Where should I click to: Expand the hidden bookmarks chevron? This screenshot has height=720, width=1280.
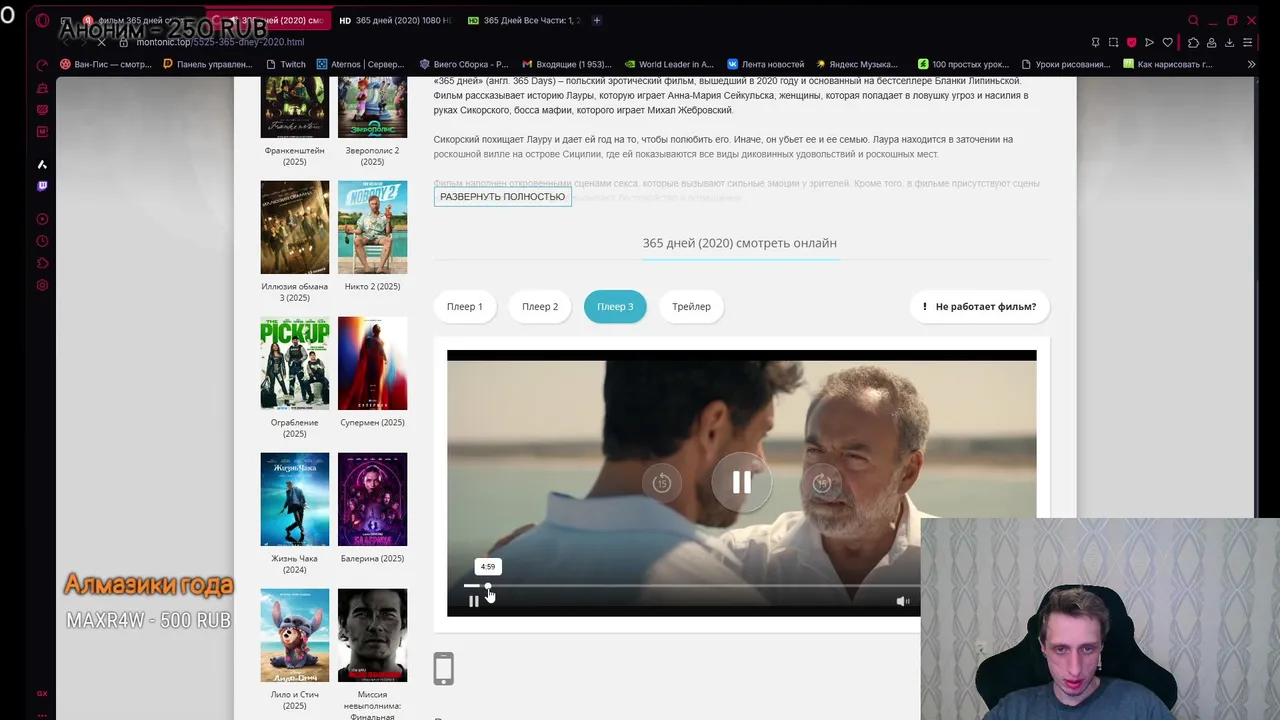point(1251,64)
